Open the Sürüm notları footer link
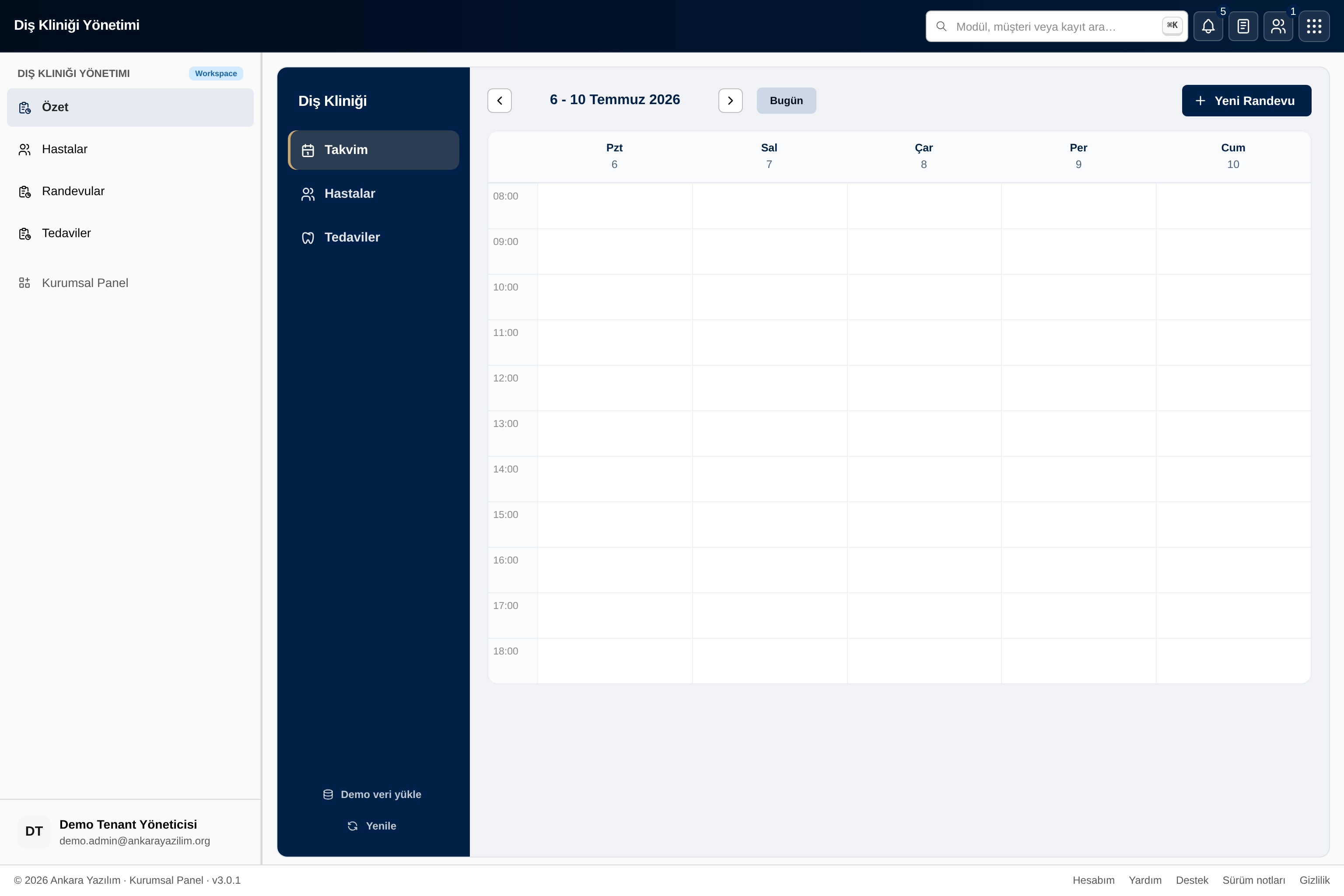 (1254, 880)
